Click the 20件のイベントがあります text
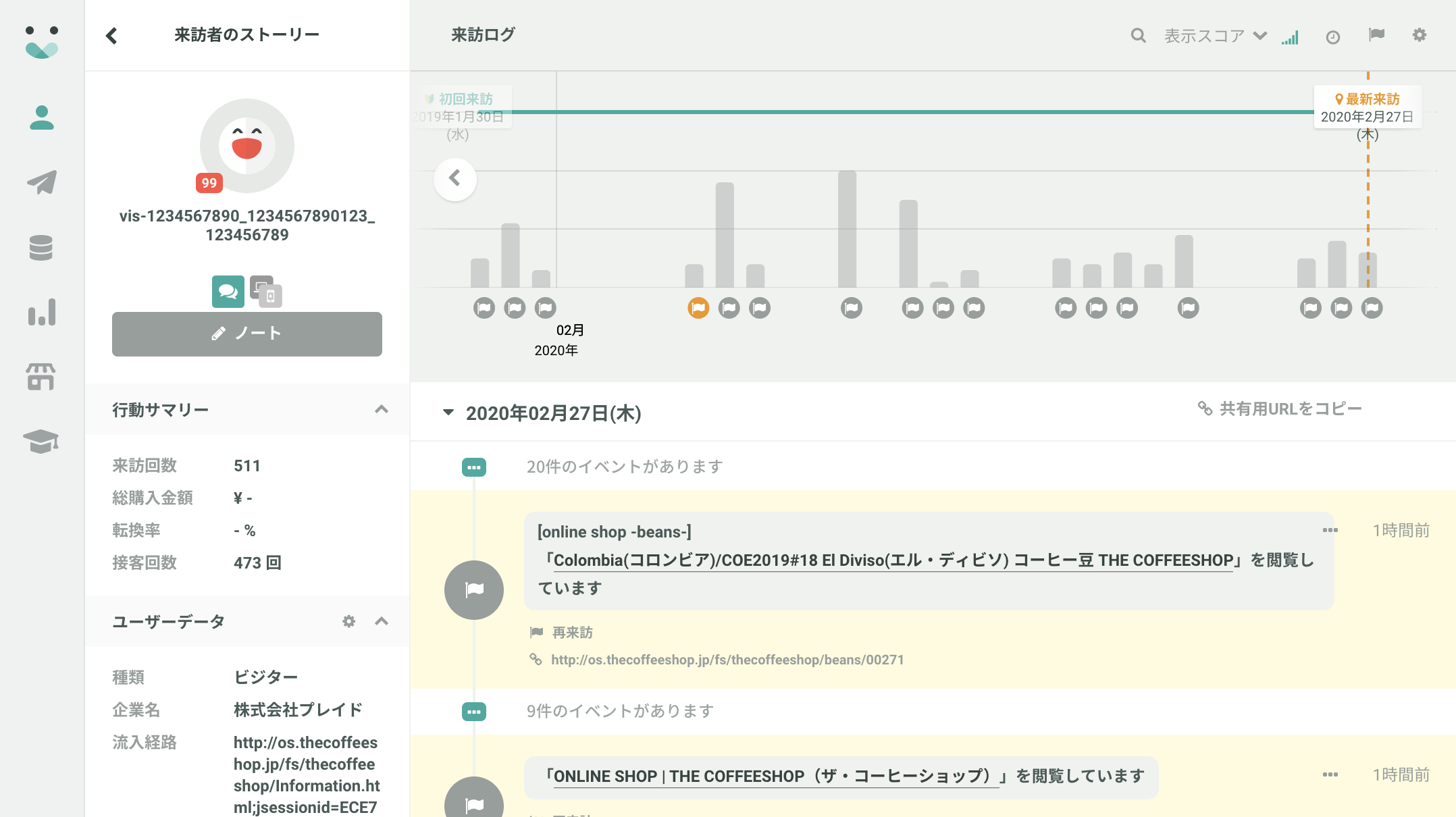 pos(625,467)
